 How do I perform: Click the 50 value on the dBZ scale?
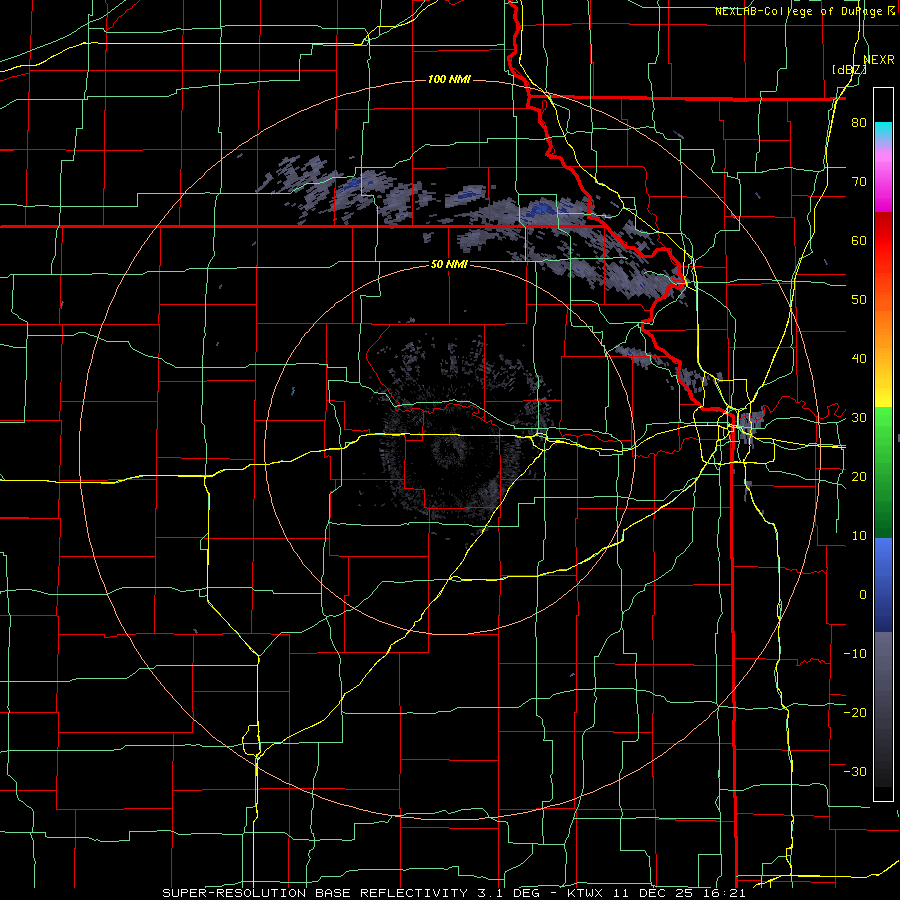coord(859,300)
